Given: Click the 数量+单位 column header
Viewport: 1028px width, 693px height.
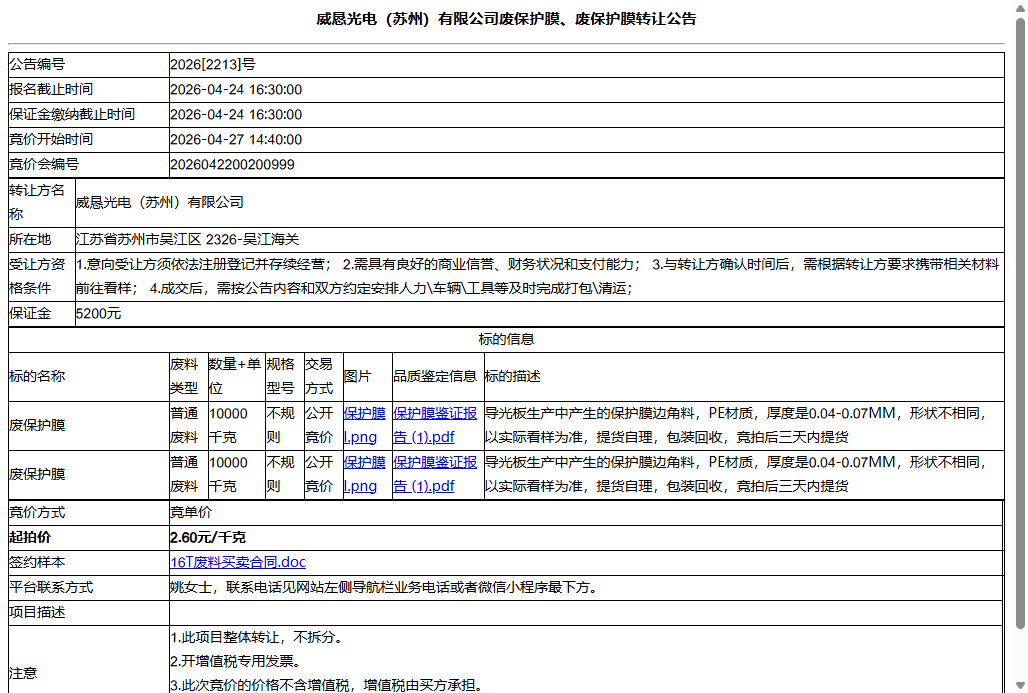Looking at the screenshot, I should [236, 376].
